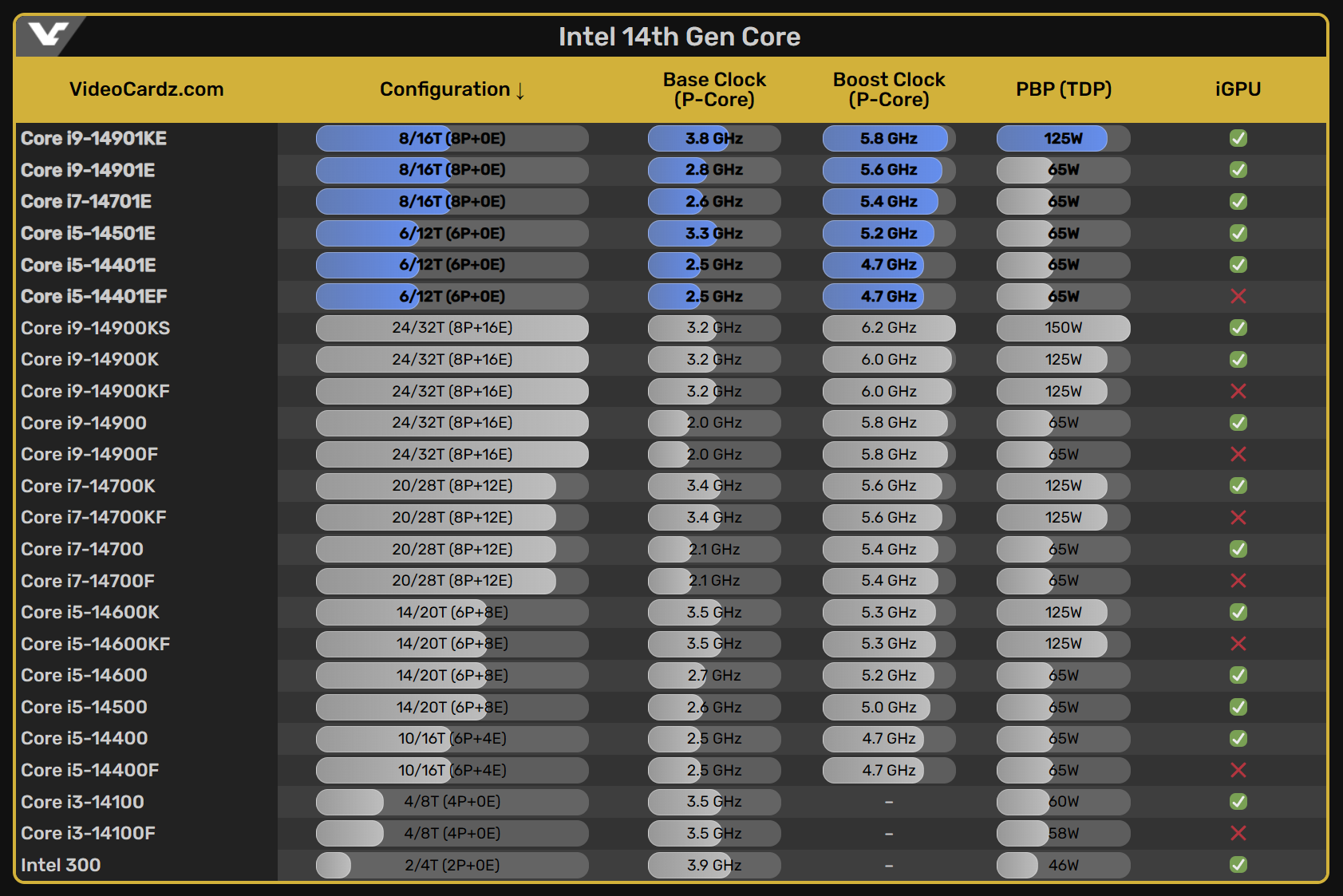Click the 60W value for Core i3-14100
Viewport: 1343px width, 896px height.
click(x=1064, y=801)
